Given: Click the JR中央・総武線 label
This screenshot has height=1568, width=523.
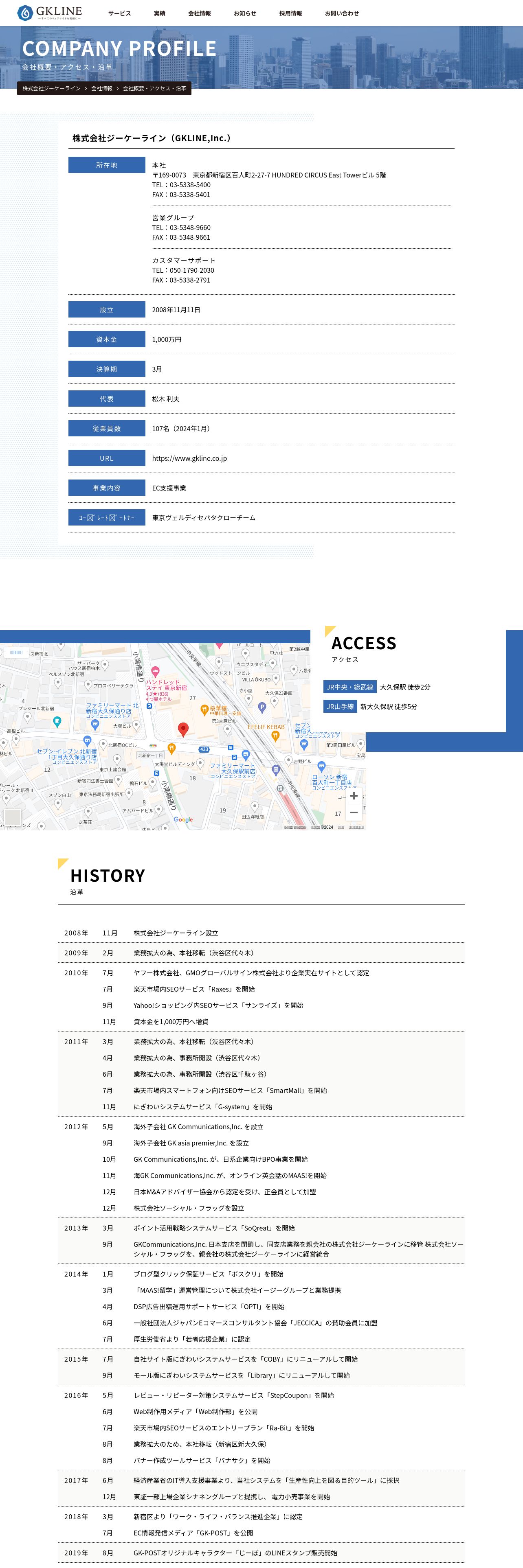Looking at the screenshot, I should click(350, 687).
